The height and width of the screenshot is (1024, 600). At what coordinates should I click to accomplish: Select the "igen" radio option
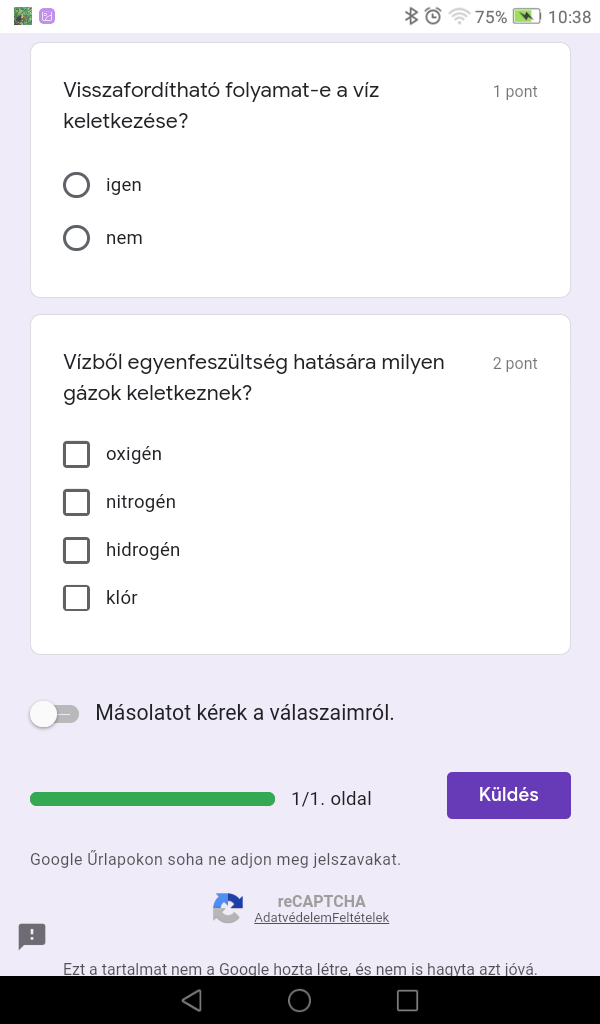[77, 185]
